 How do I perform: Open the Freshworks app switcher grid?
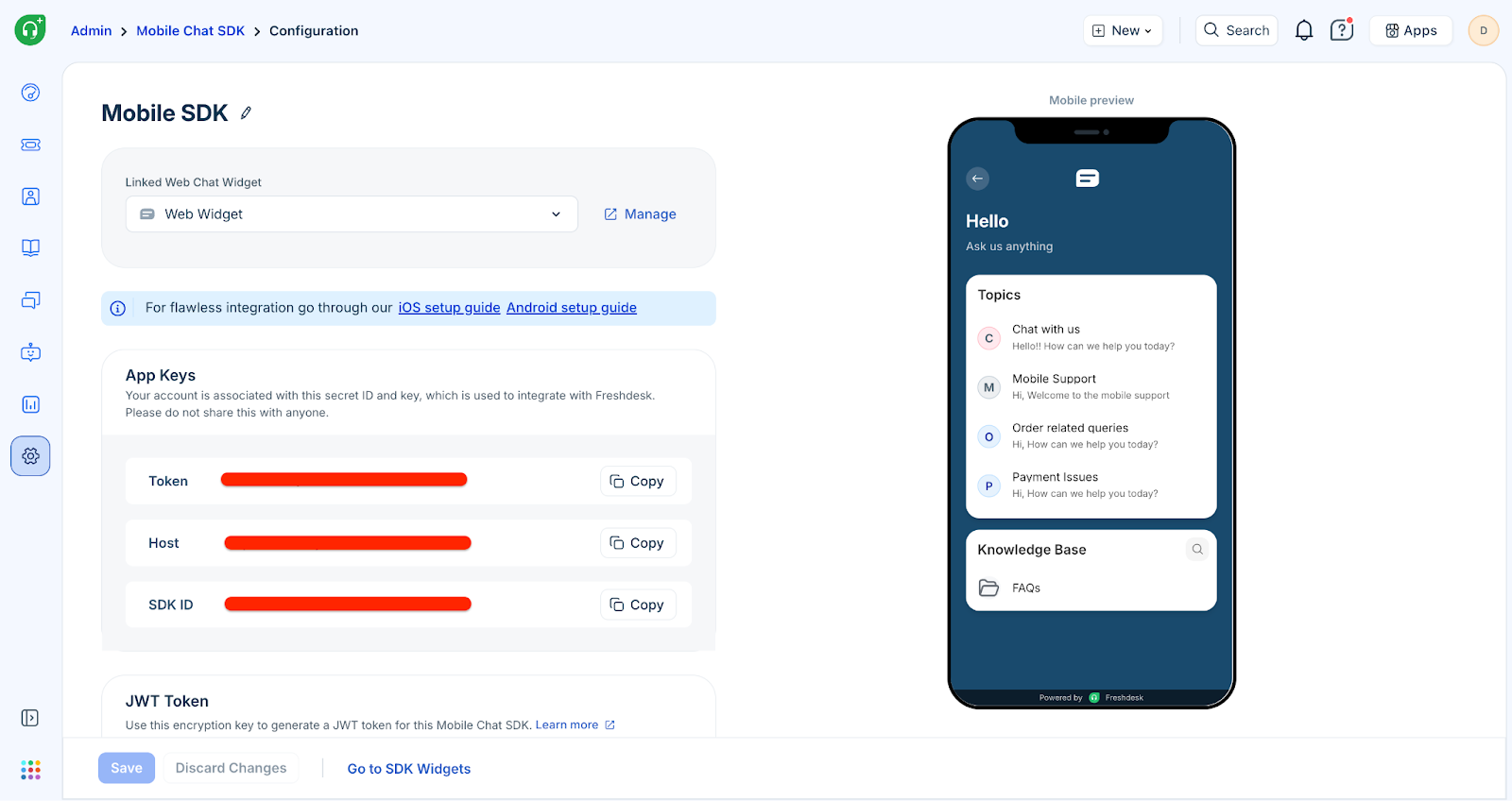click(x=30, y=770)
